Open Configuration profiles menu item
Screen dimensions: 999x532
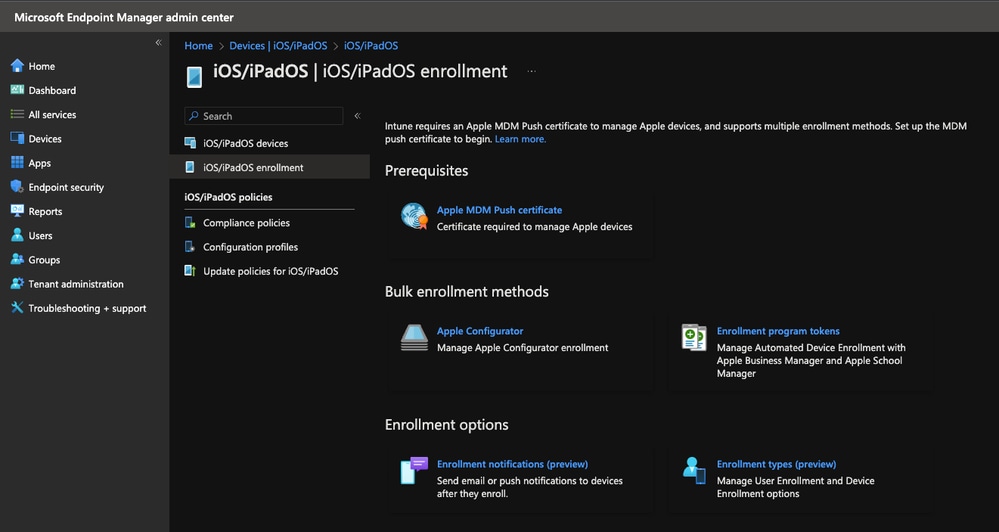pyautogui.click(x=250, y=247)
